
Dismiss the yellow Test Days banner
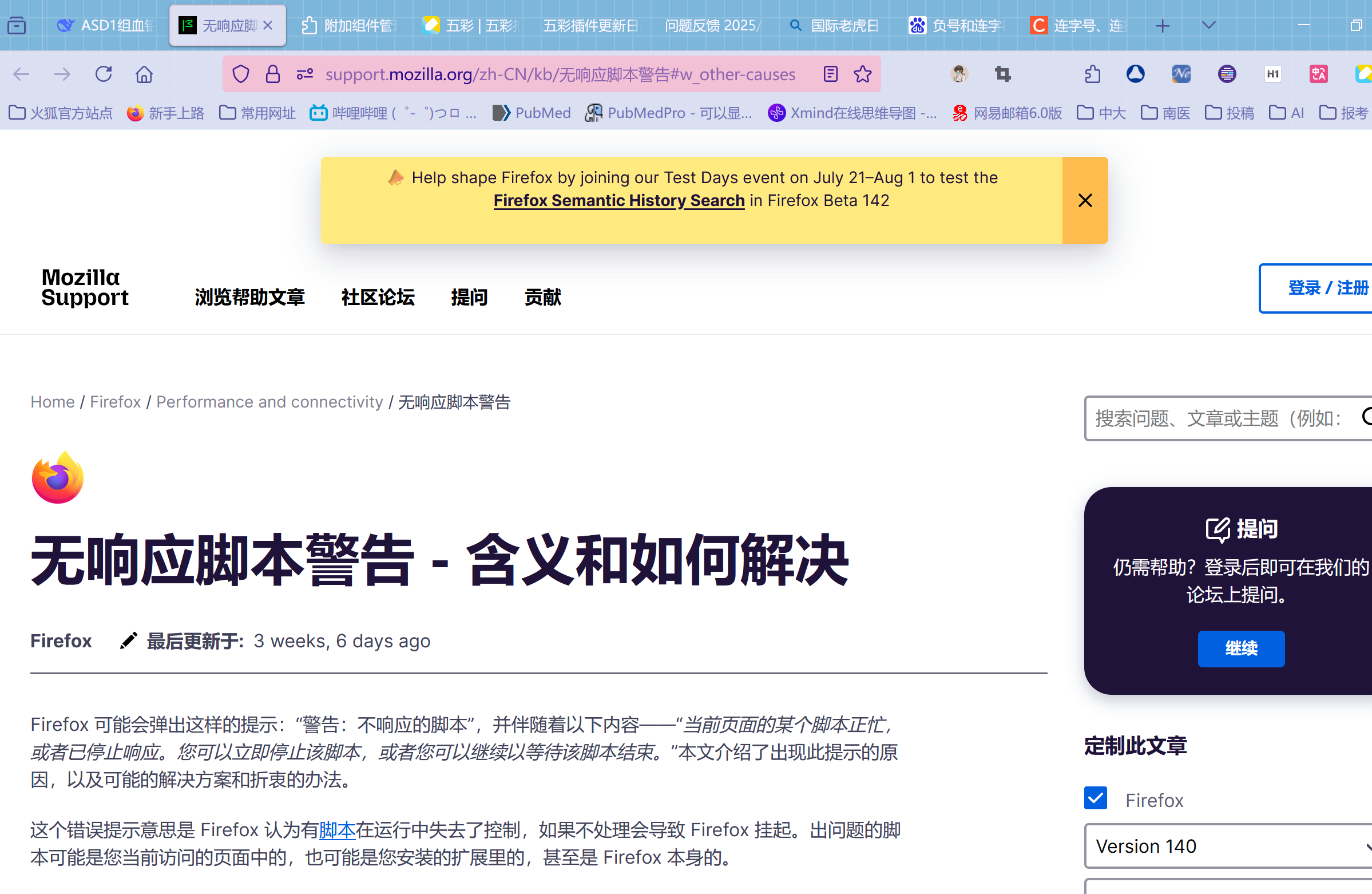1085,200
